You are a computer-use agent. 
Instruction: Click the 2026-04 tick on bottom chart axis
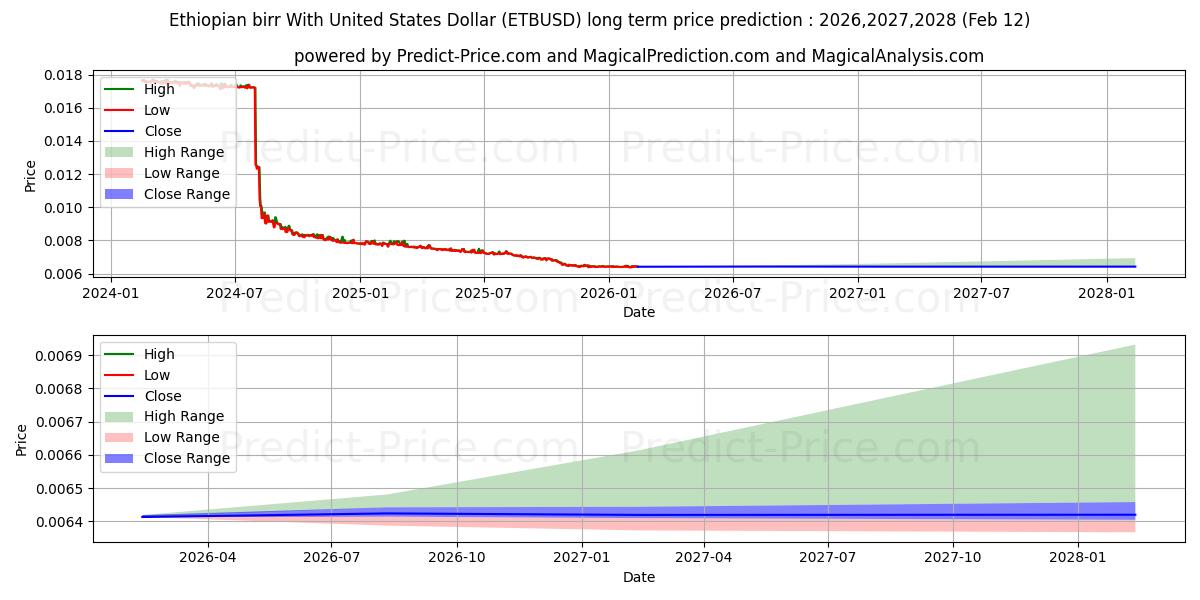pyautogui.click(x=208, y=558)
